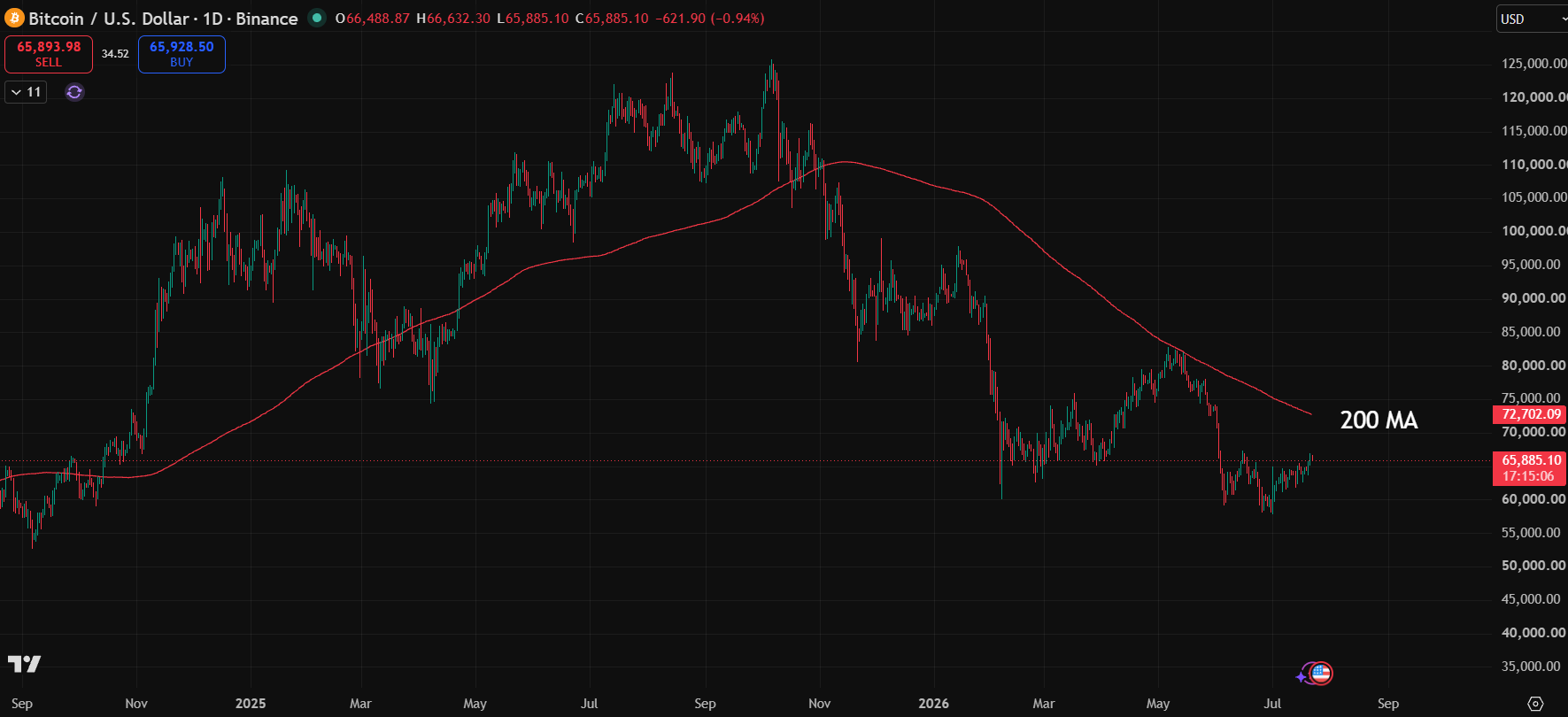Click the purple sparkle icon near July

point(1302,677)
